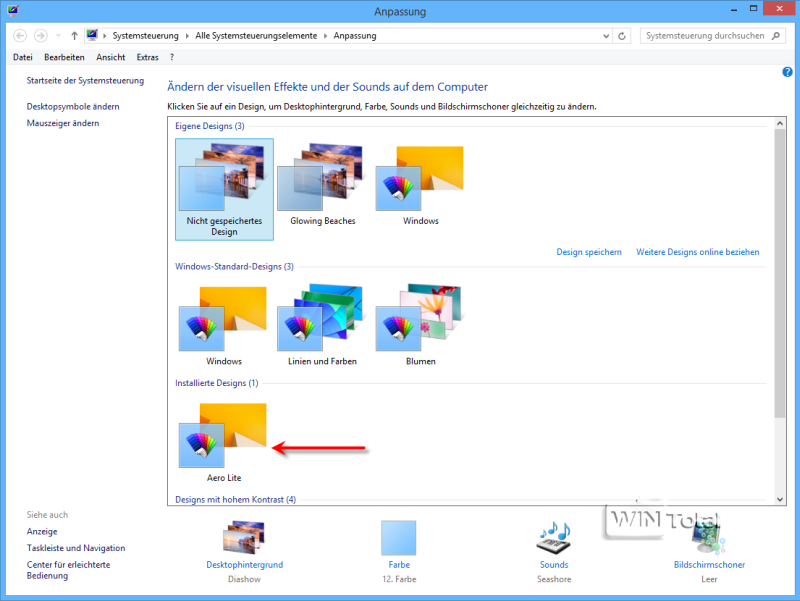Click the Desktophintergrund label link
Screen dimensions: 800x601
244,565
